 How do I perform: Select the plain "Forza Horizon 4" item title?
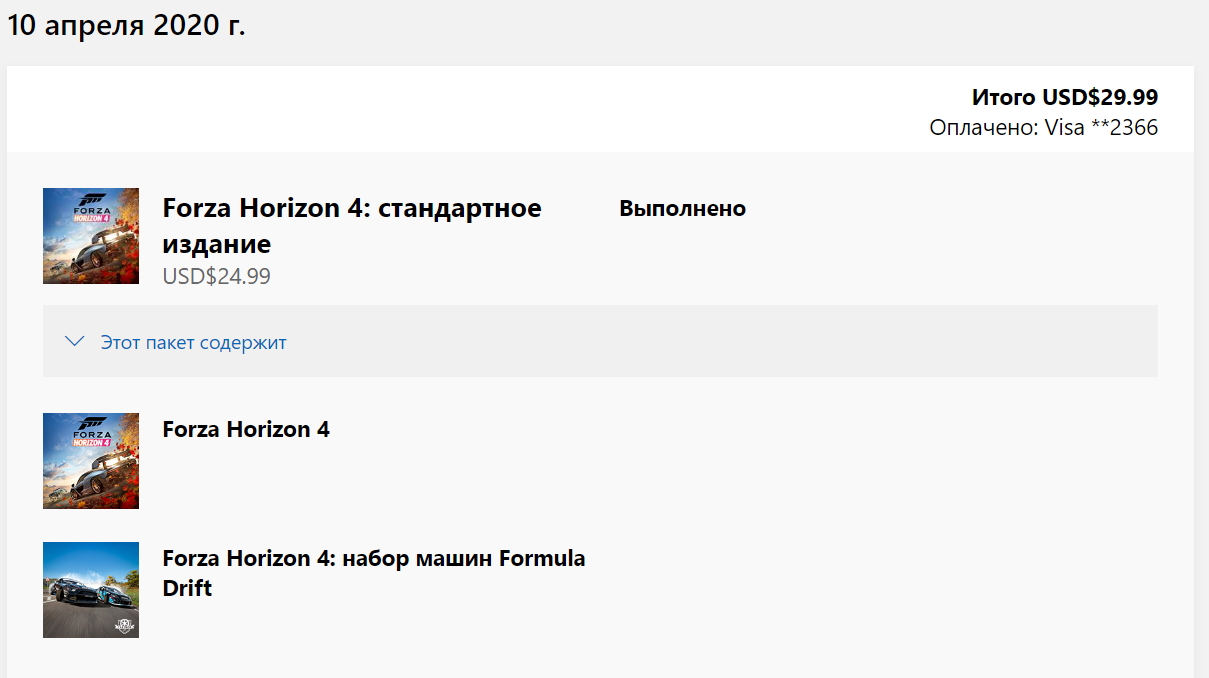click(x=246, y=429)
